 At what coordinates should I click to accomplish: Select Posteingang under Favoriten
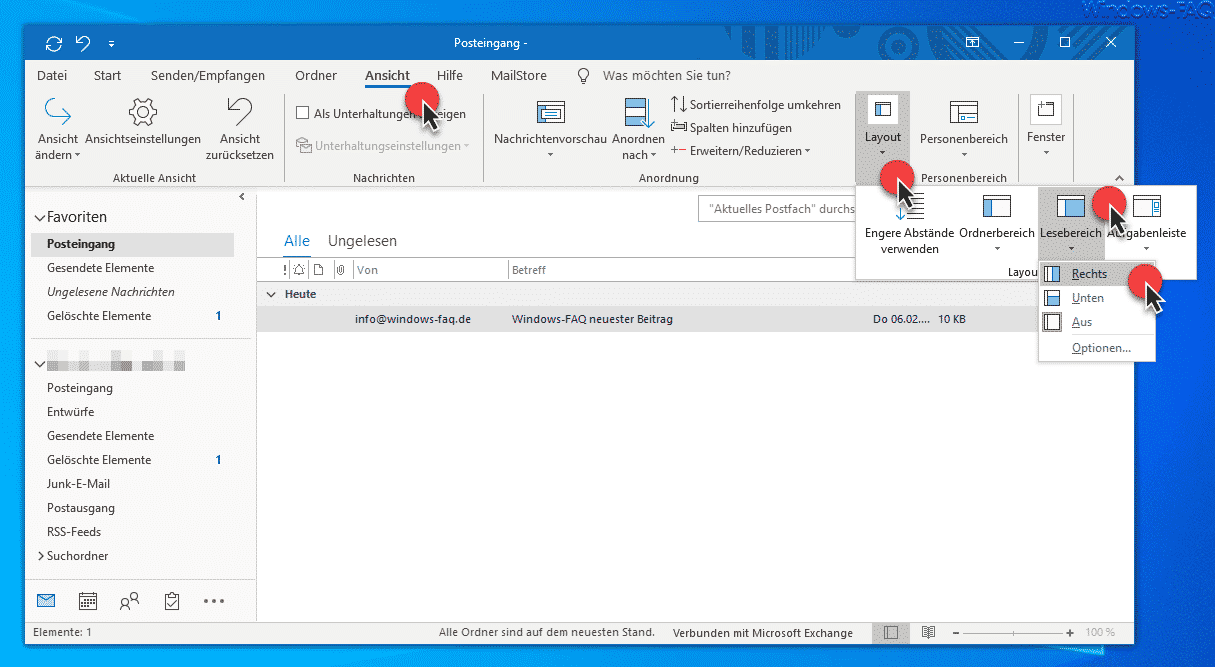pos(132,244)
